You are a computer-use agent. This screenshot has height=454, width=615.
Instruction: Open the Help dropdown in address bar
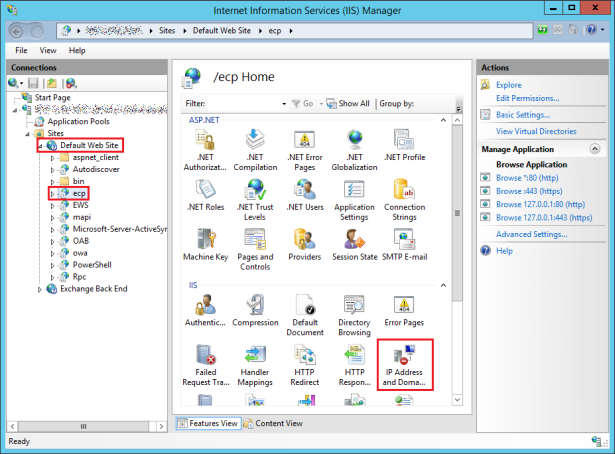[603, 30]
